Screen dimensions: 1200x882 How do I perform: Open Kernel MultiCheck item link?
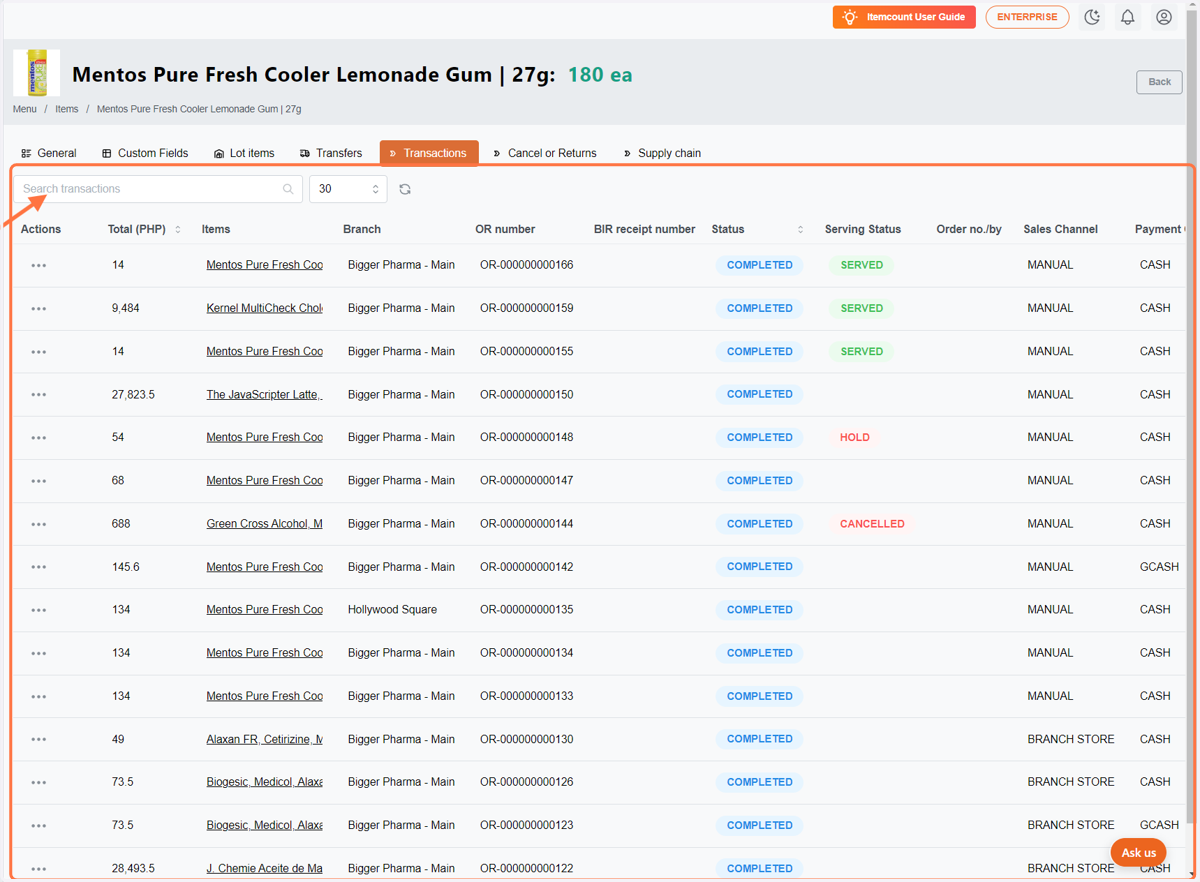click(265, 308)
